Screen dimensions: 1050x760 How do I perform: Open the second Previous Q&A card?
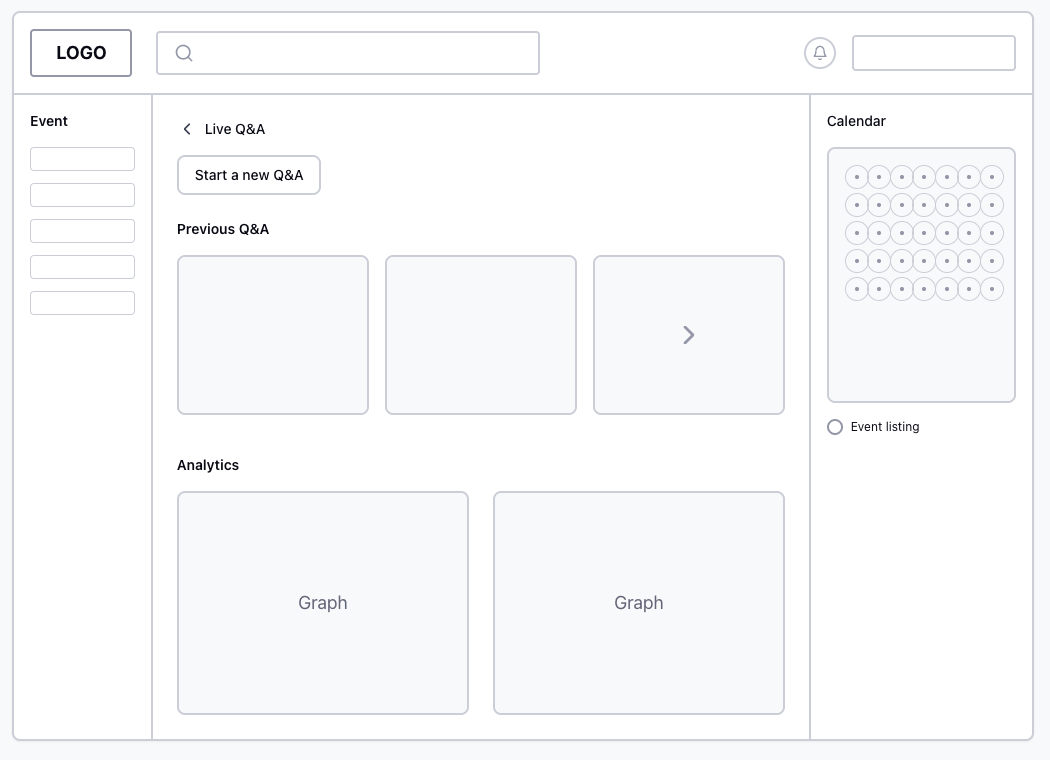click(x=481, y=335)
